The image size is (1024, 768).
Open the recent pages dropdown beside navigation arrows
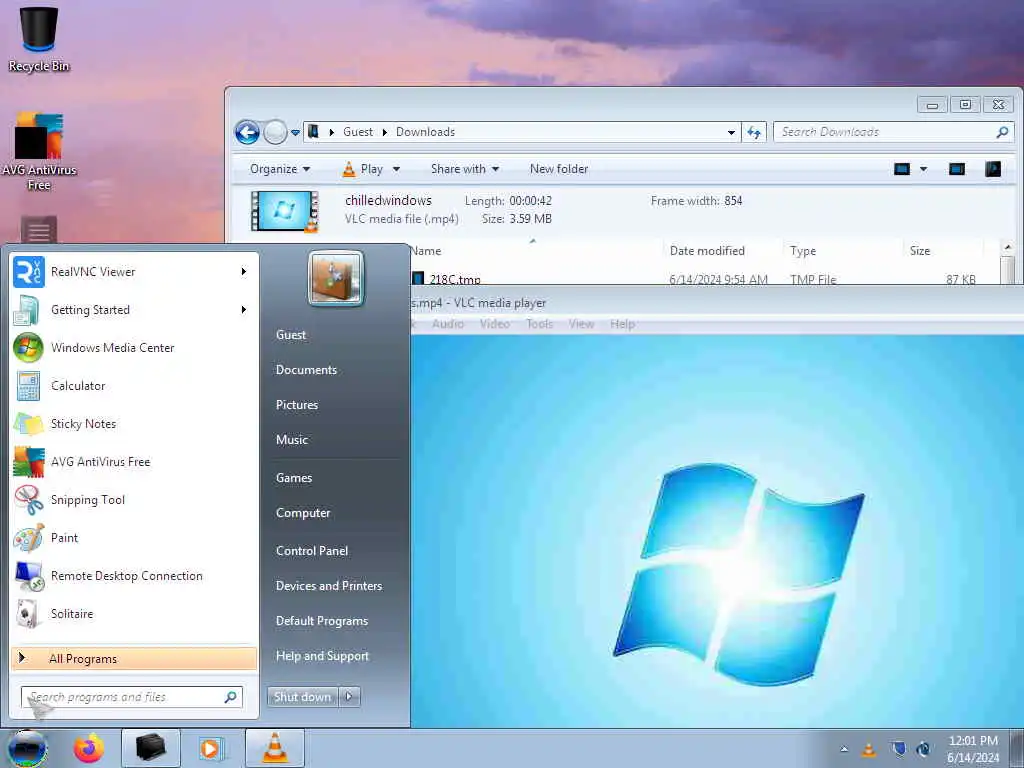295,133
